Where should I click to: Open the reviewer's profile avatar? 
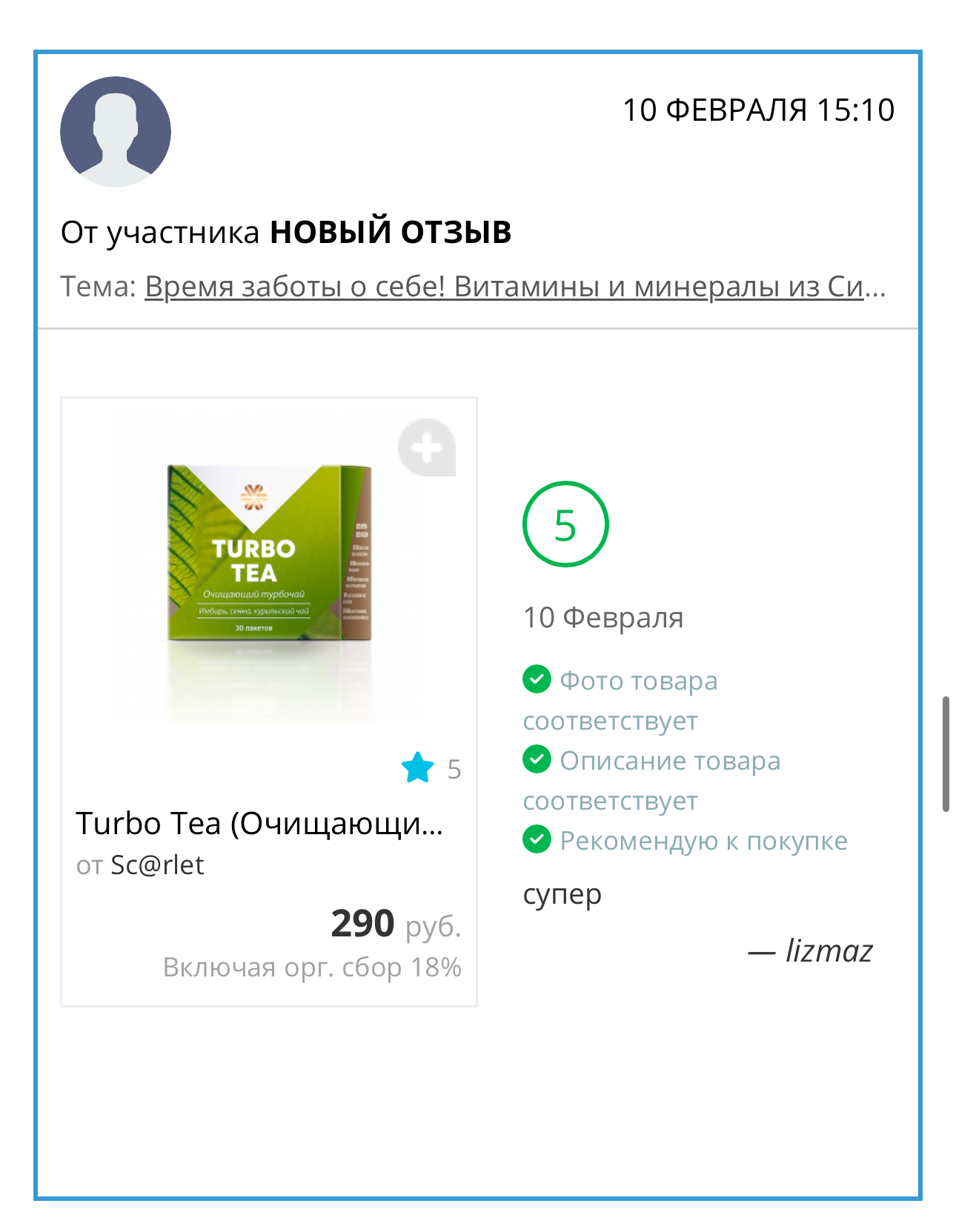(116, 131)
